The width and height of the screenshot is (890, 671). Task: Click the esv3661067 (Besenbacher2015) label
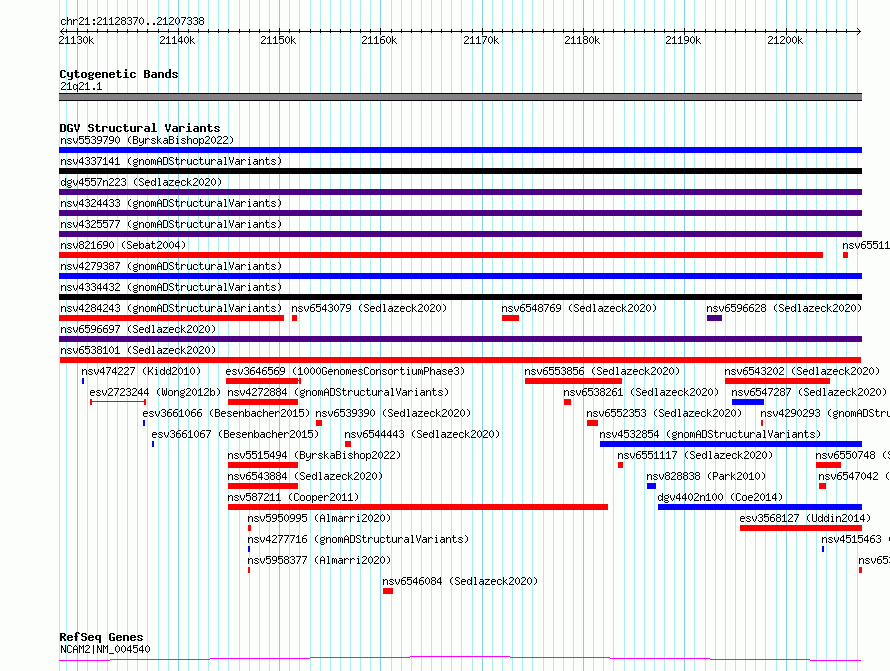click(235, 434)
